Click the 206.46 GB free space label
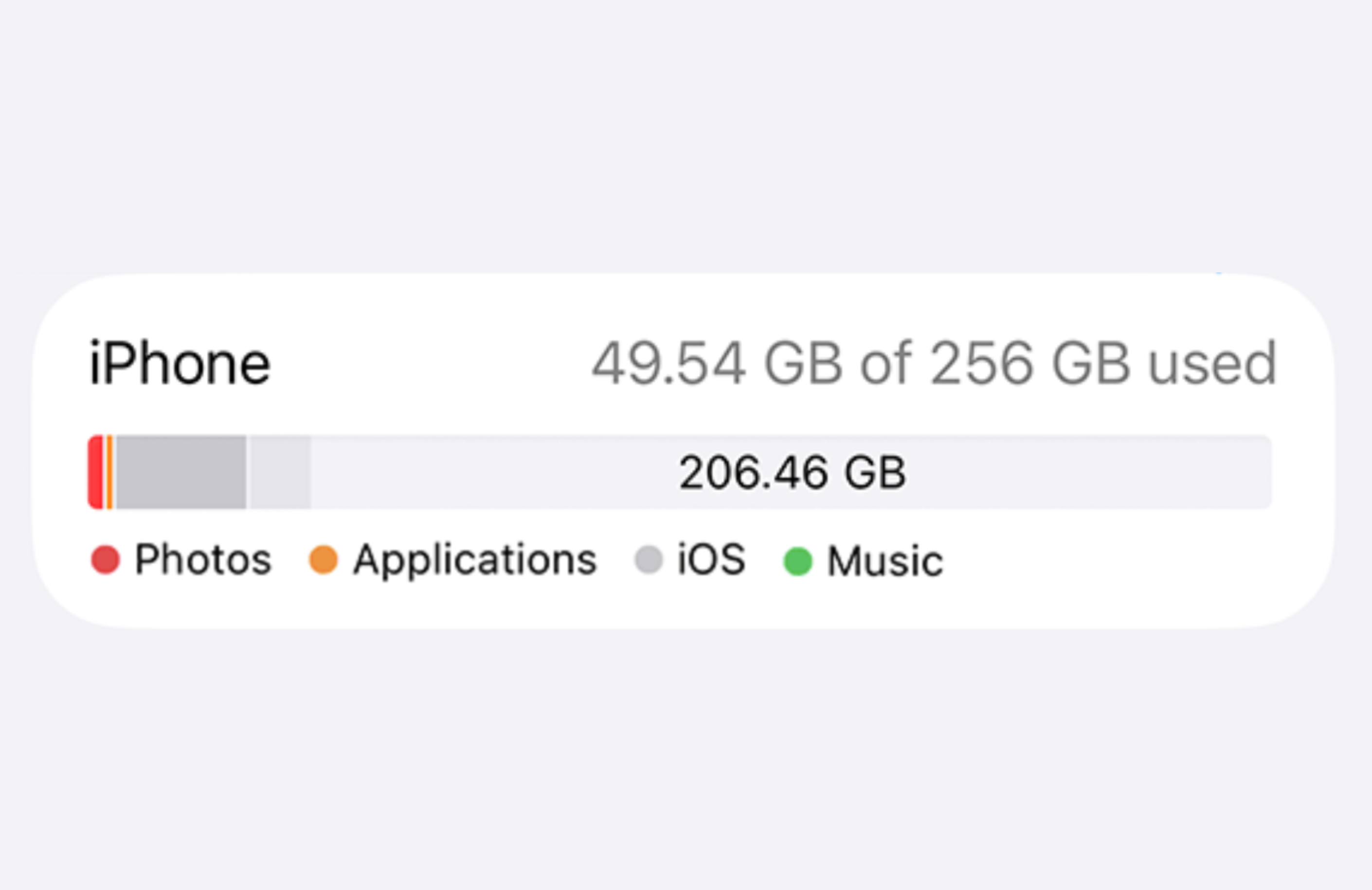Screen dimensions: 1372x890 [x=793, y=473]
